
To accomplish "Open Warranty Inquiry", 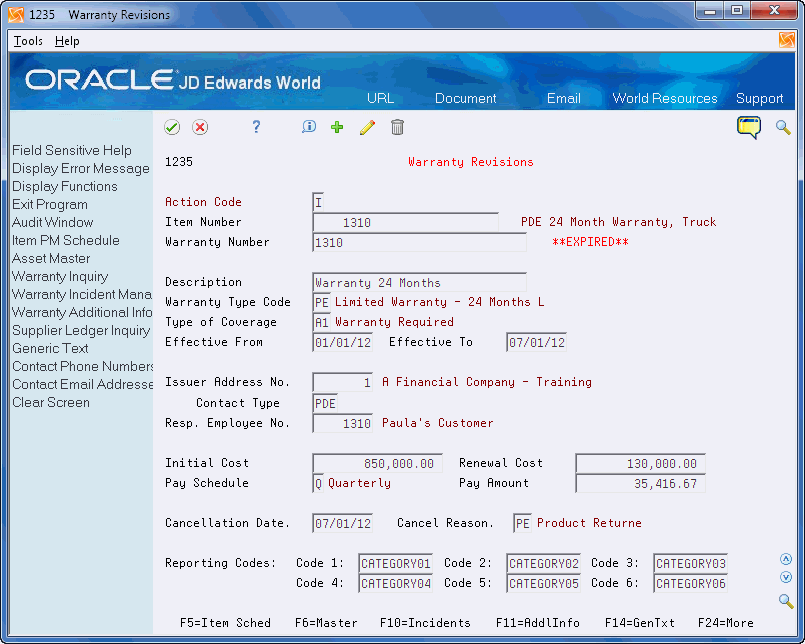I will tap(60, 276).
